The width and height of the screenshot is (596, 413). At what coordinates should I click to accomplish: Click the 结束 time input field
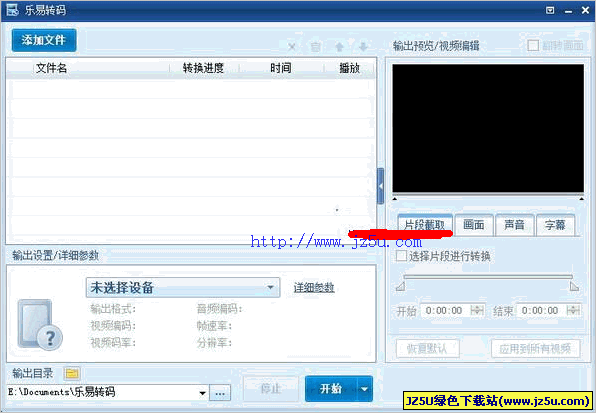[541, 311]
